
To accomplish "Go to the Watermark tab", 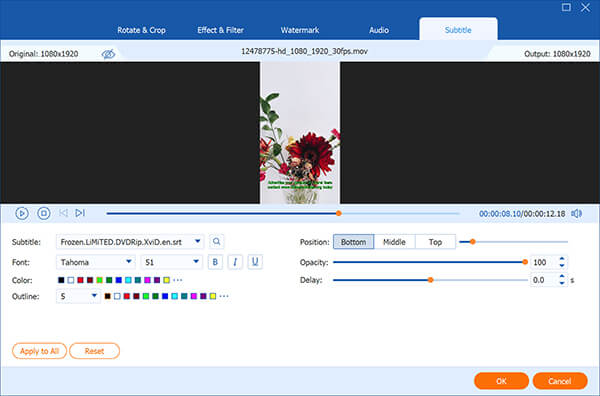I will coord(300,30).
